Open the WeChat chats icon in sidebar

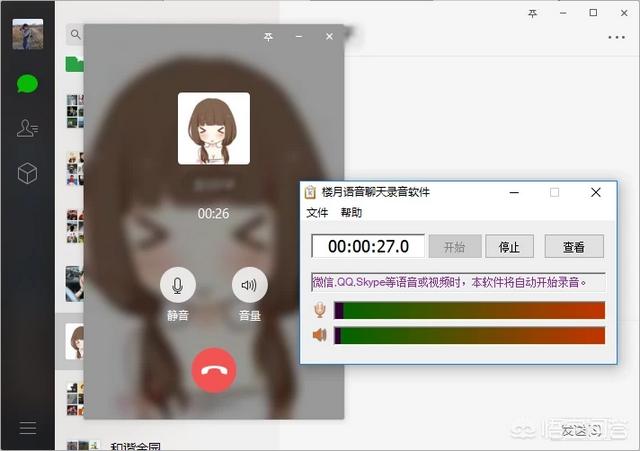(x=27, y=83)
